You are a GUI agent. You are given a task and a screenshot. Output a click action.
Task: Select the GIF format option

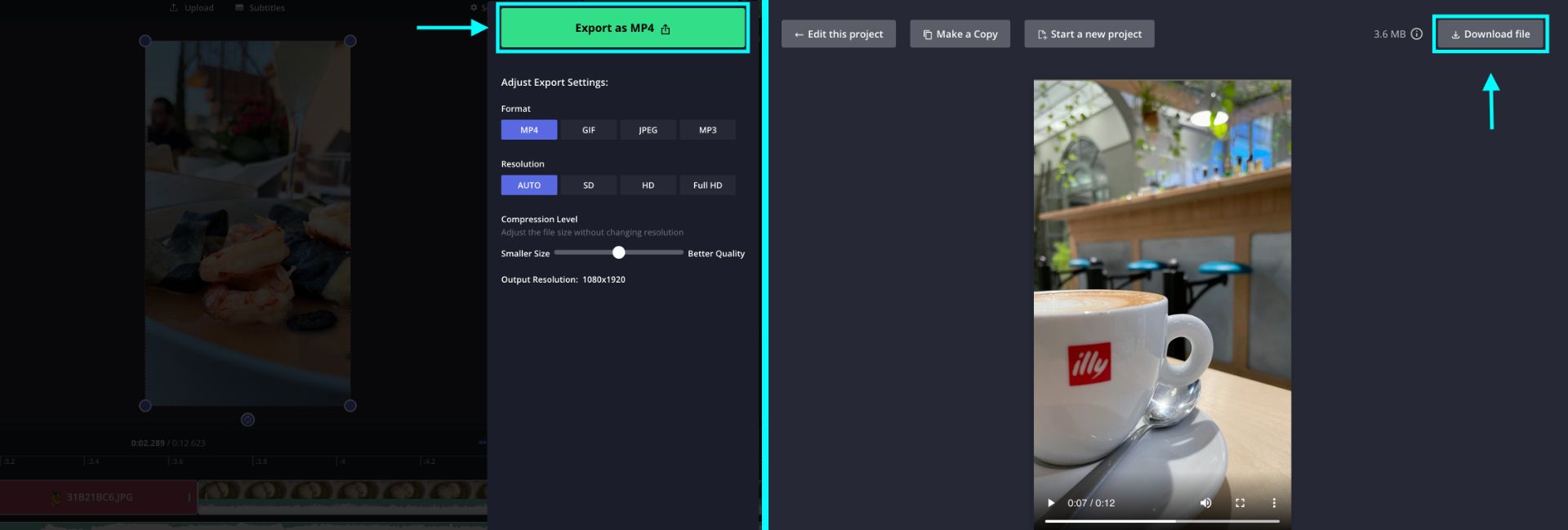(588, 130)
